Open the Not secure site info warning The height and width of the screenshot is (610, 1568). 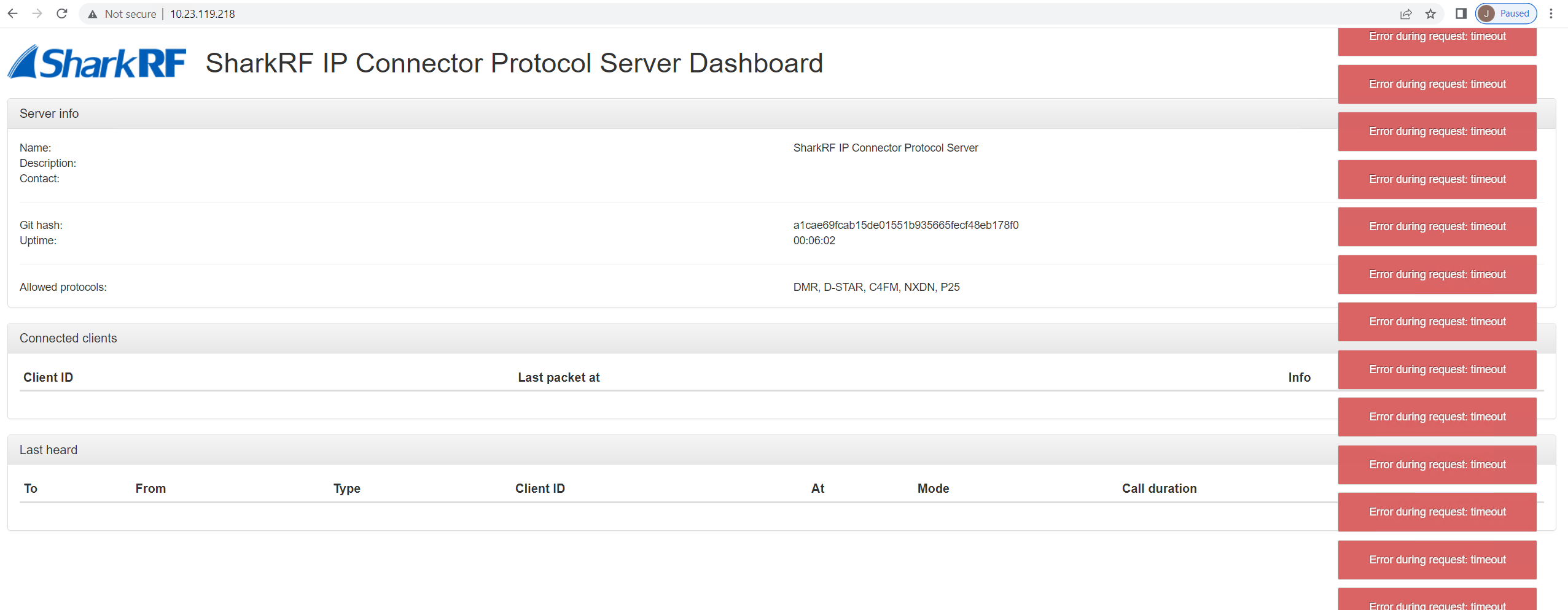pos(122,14)
